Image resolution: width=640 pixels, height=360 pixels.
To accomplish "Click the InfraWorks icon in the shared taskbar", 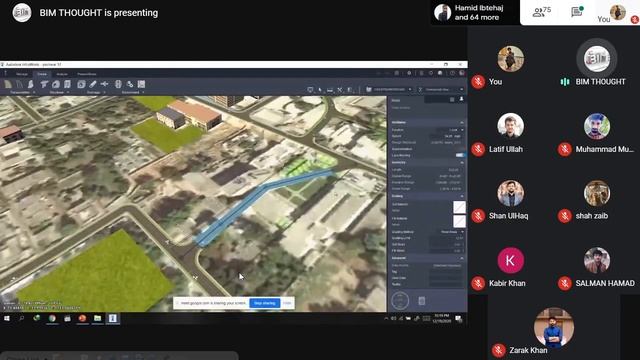I will click(112, 318).
